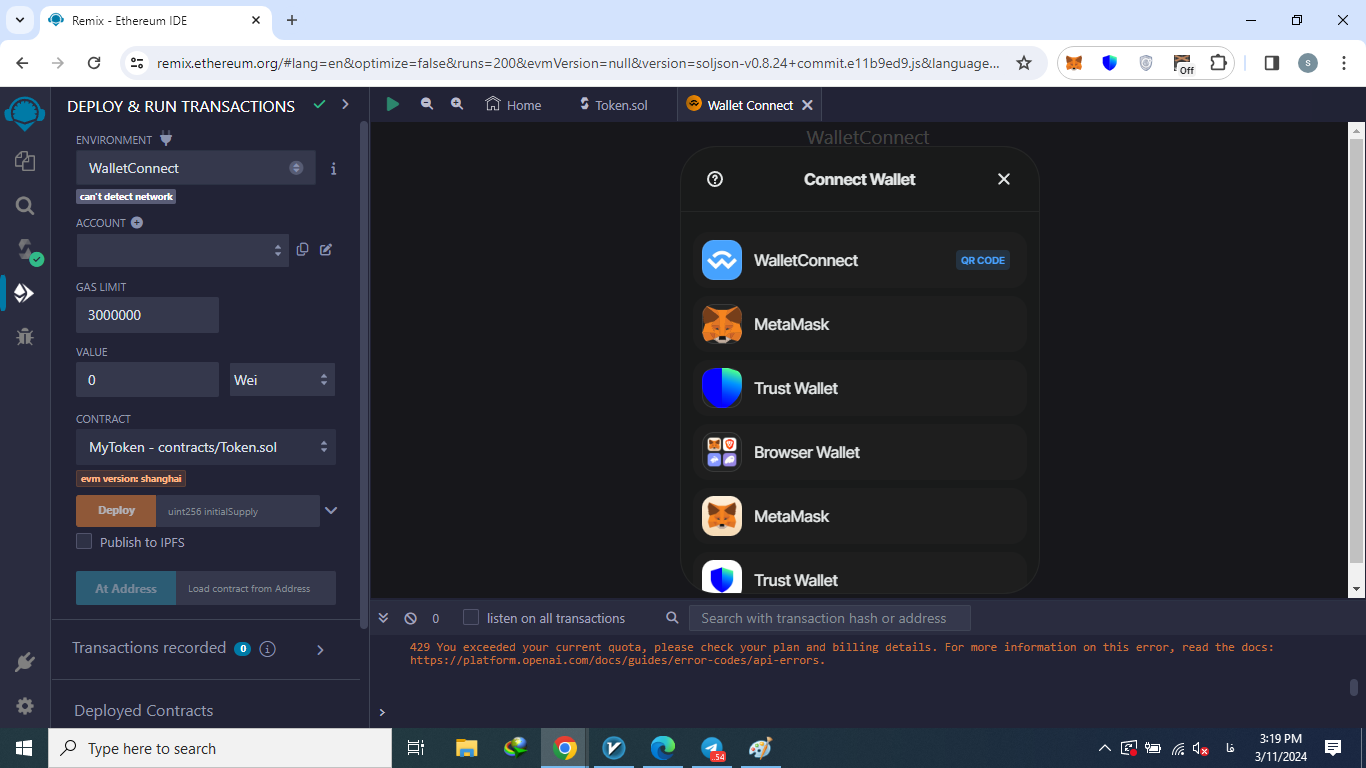Image resolution: width=1366 pixels, height=768 pixels.
Task: Choose Browser Wallet option
Action: 860,452
